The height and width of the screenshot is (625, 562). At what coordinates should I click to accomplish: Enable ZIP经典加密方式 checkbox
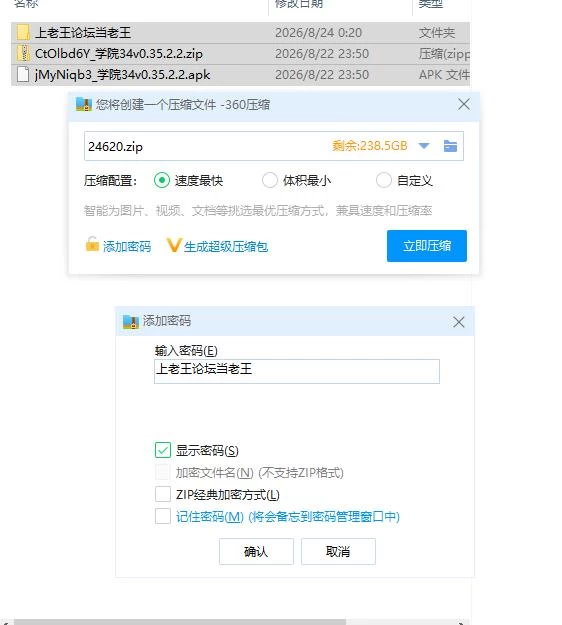[163, 494]
